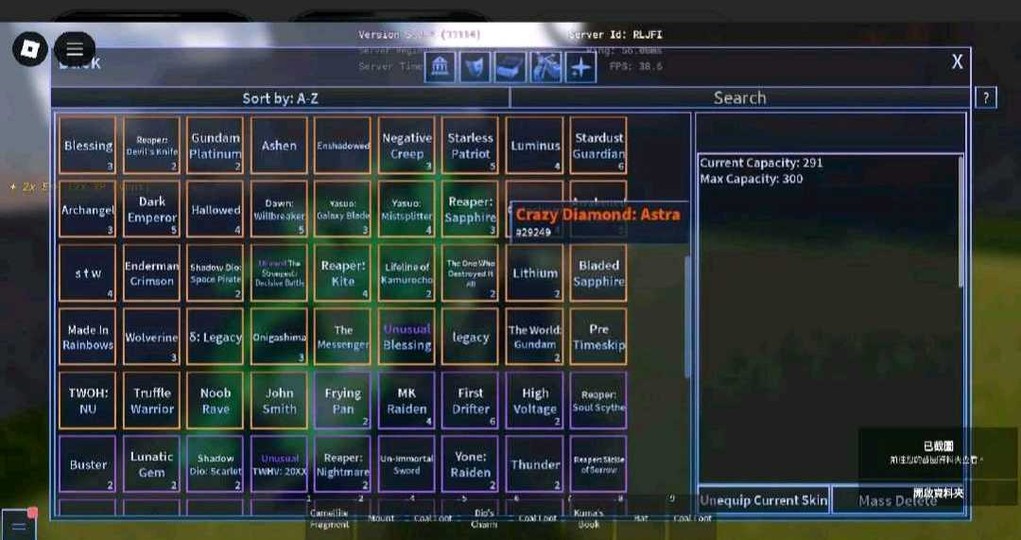
Task: Open the Roblox logo menu
Action: point(30,49)
